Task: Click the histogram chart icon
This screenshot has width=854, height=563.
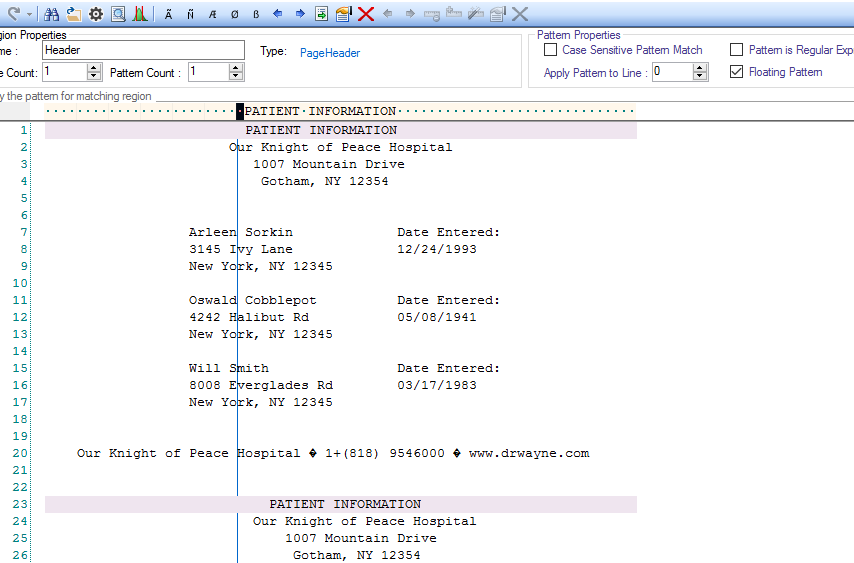Action: (x=140, y=14)
